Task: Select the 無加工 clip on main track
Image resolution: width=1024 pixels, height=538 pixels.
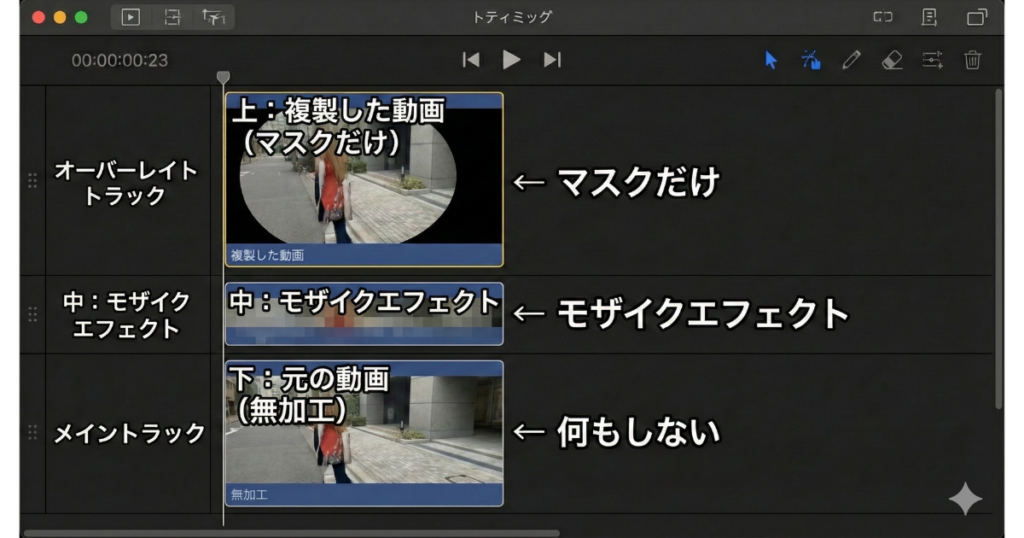Action: [364, 433]
